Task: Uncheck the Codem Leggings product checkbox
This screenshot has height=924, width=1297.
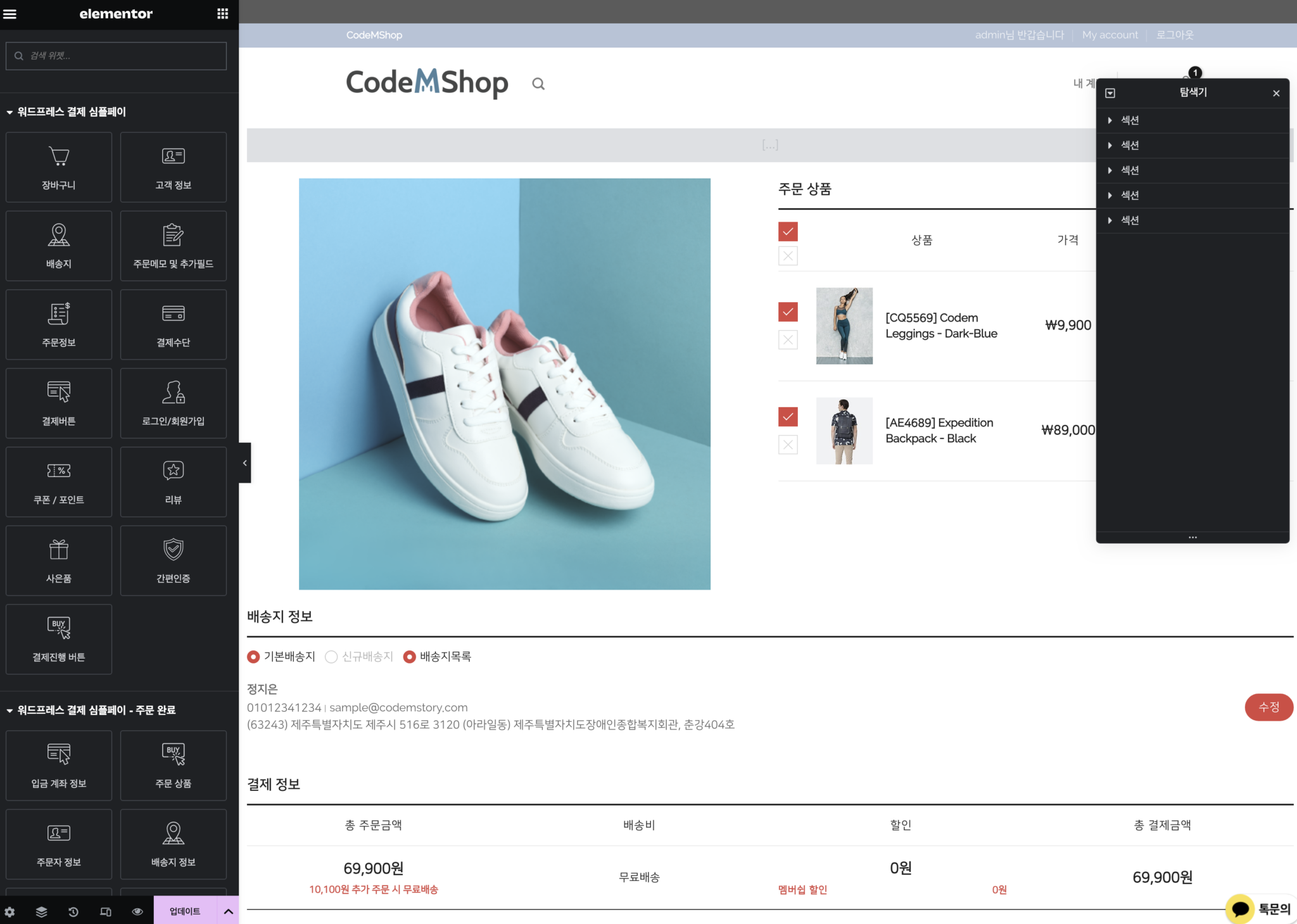Action: coord(788,312)
